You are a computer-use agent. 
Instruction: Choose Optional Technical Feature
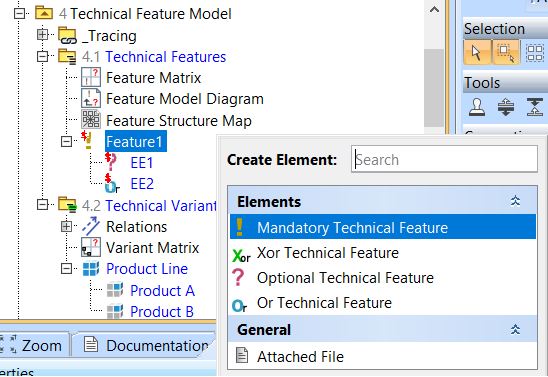click(x=383, y=278)
